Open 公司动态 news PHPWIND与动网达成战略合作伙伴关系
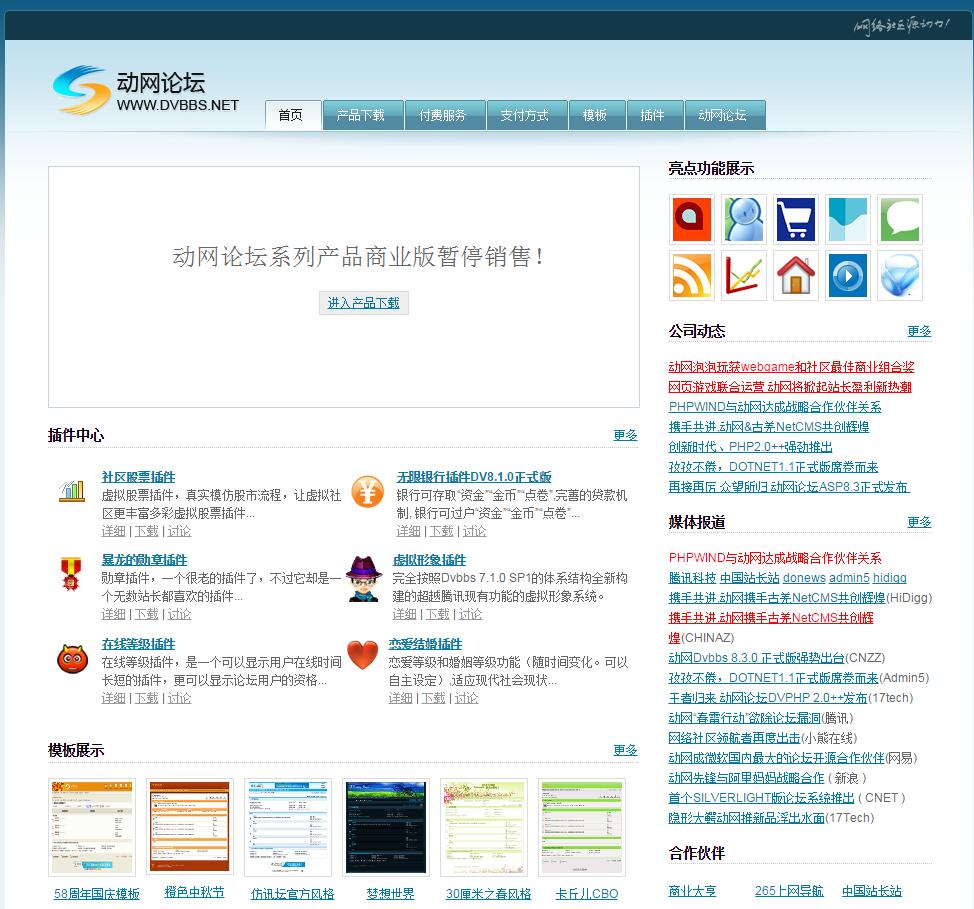Image resolution: width=974 pixels, height=909 pixels. pyautogui.click(x=775, y=406)
